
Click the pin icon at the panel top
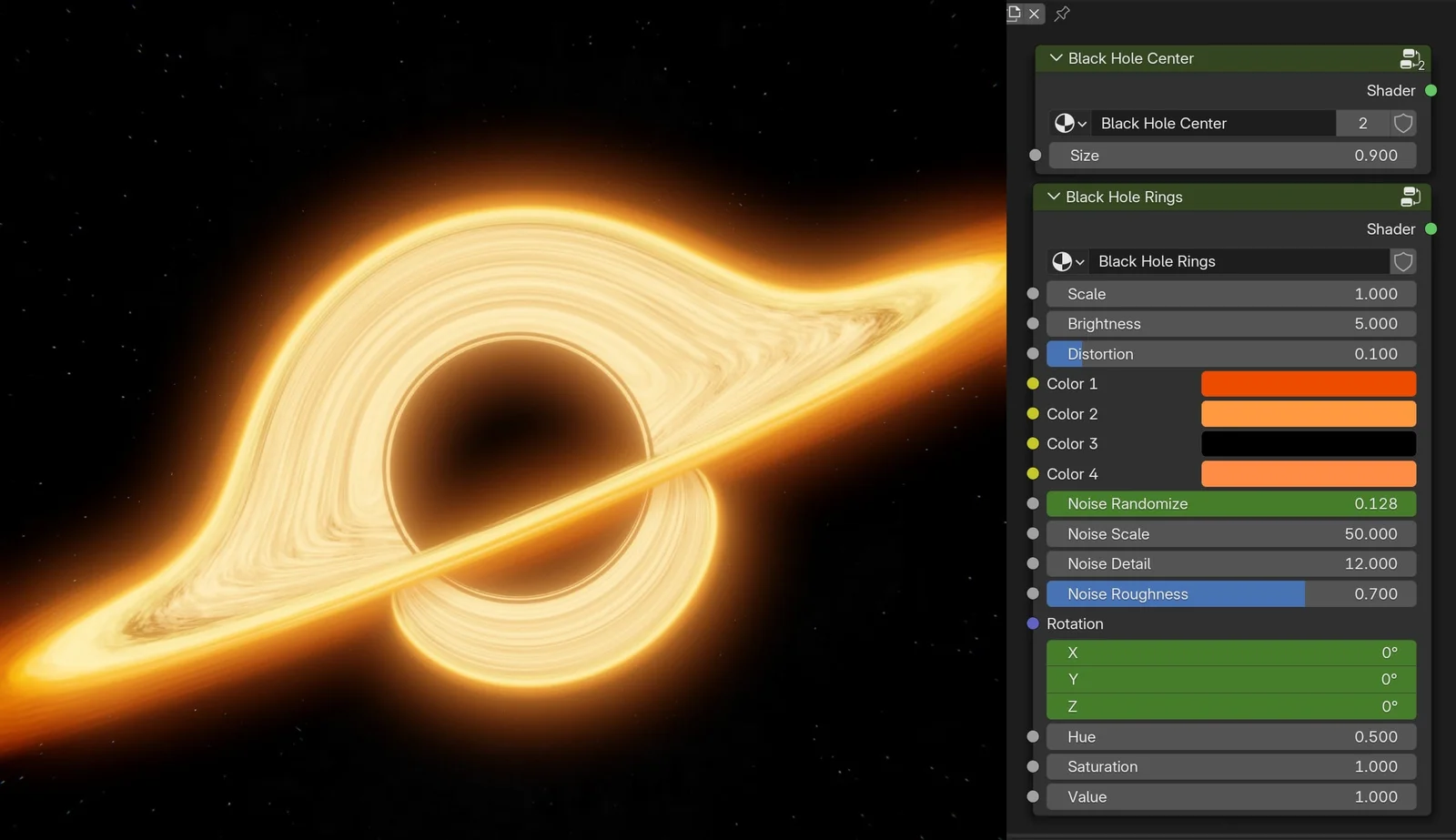point(1063,14)
